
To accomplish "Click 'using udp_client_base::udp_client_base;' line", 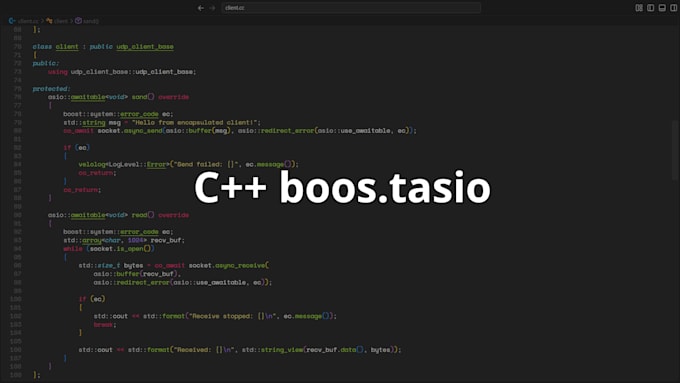I will (x=122, y=72).
